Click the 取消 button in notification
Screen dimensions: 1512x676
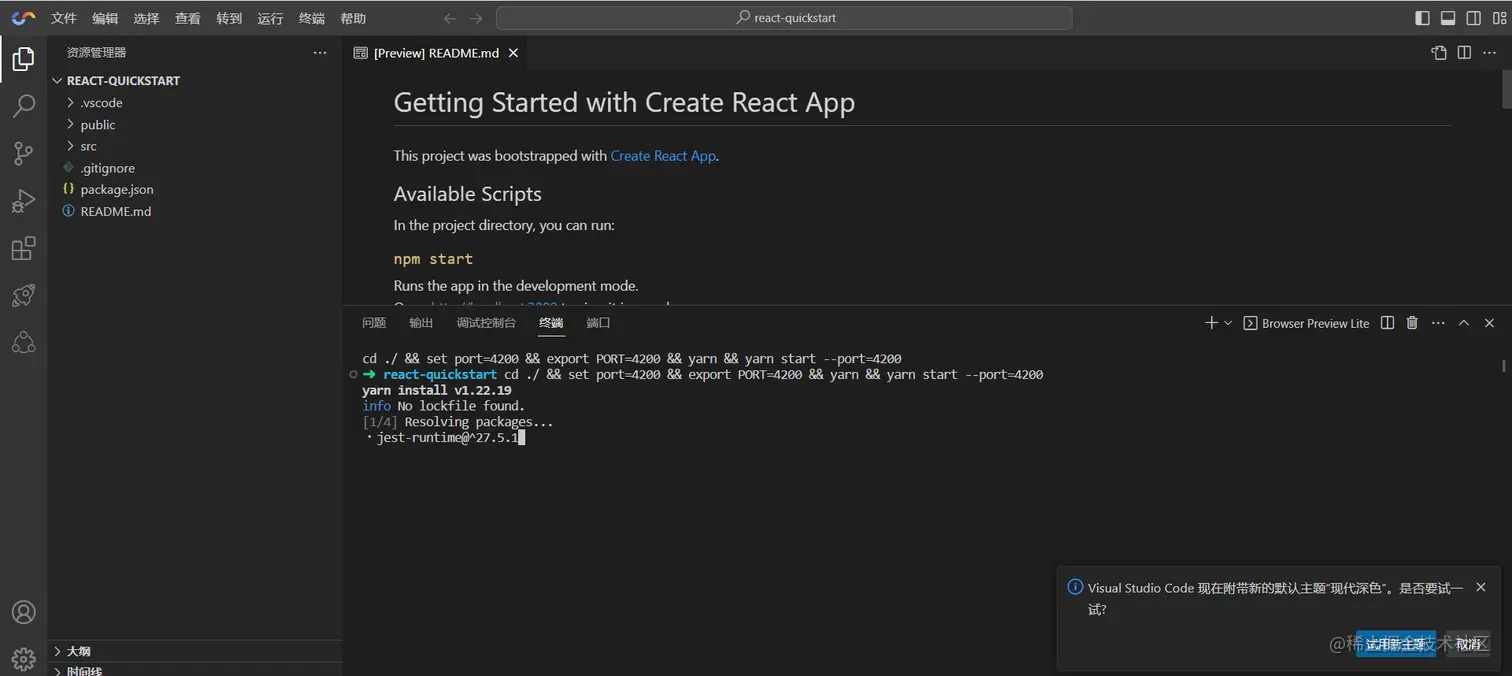1468,645
